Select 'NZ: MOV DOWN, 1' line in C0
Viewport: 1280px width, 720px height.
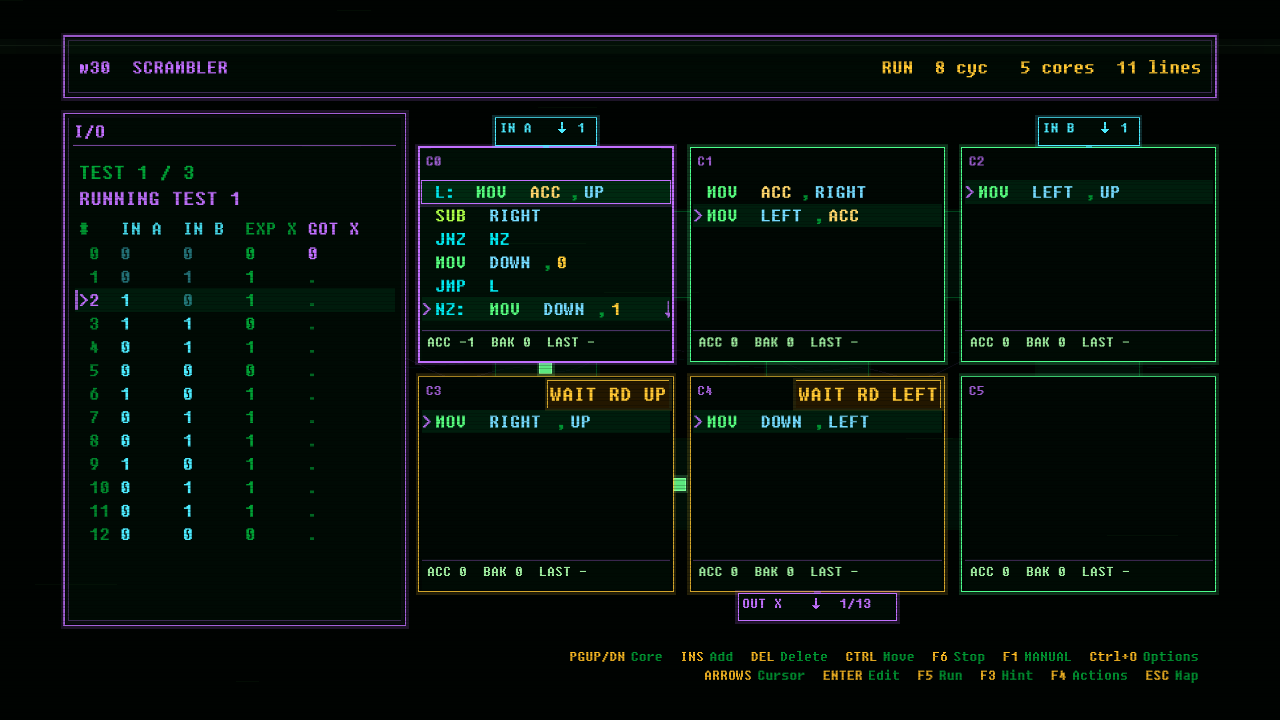(x=546, y=310)
